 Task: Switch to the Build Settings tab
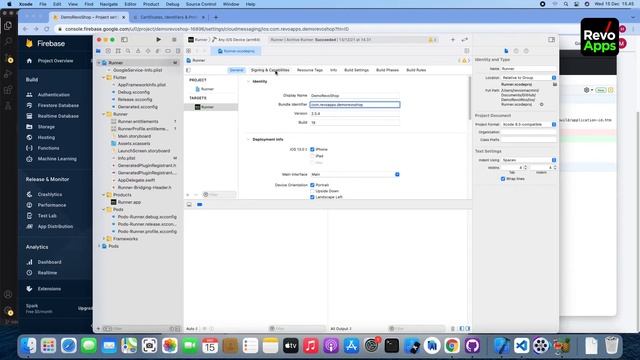tap(356, 70)
